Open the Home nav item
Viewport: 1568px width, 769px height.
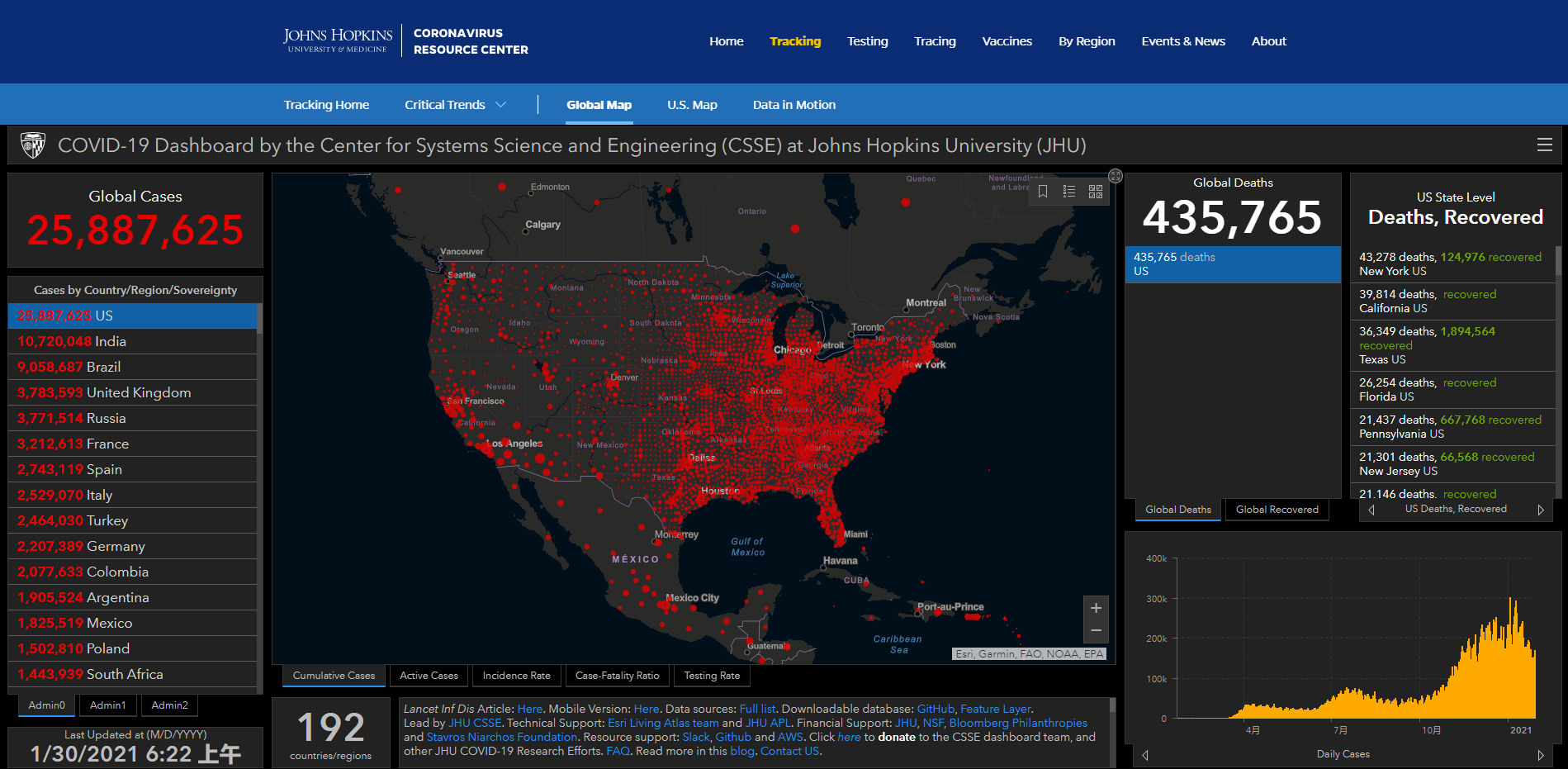(x=727, y=41)
